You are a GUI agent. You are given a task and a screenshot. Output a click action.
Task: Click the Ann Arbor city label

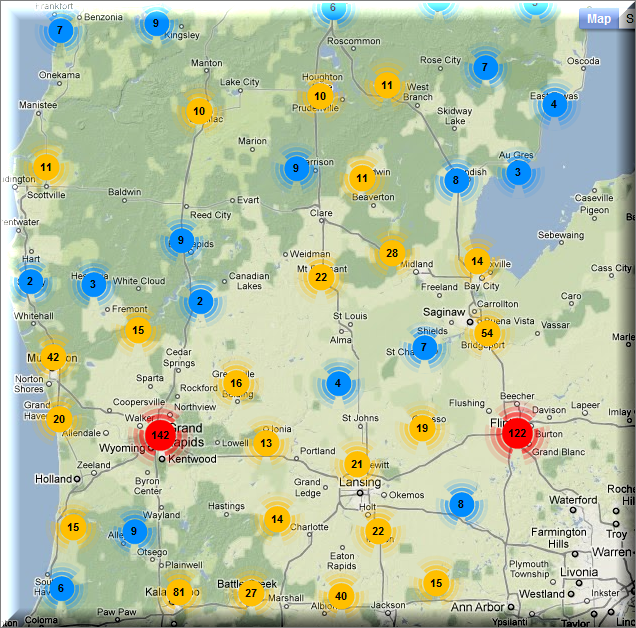[x=477, y=607]
